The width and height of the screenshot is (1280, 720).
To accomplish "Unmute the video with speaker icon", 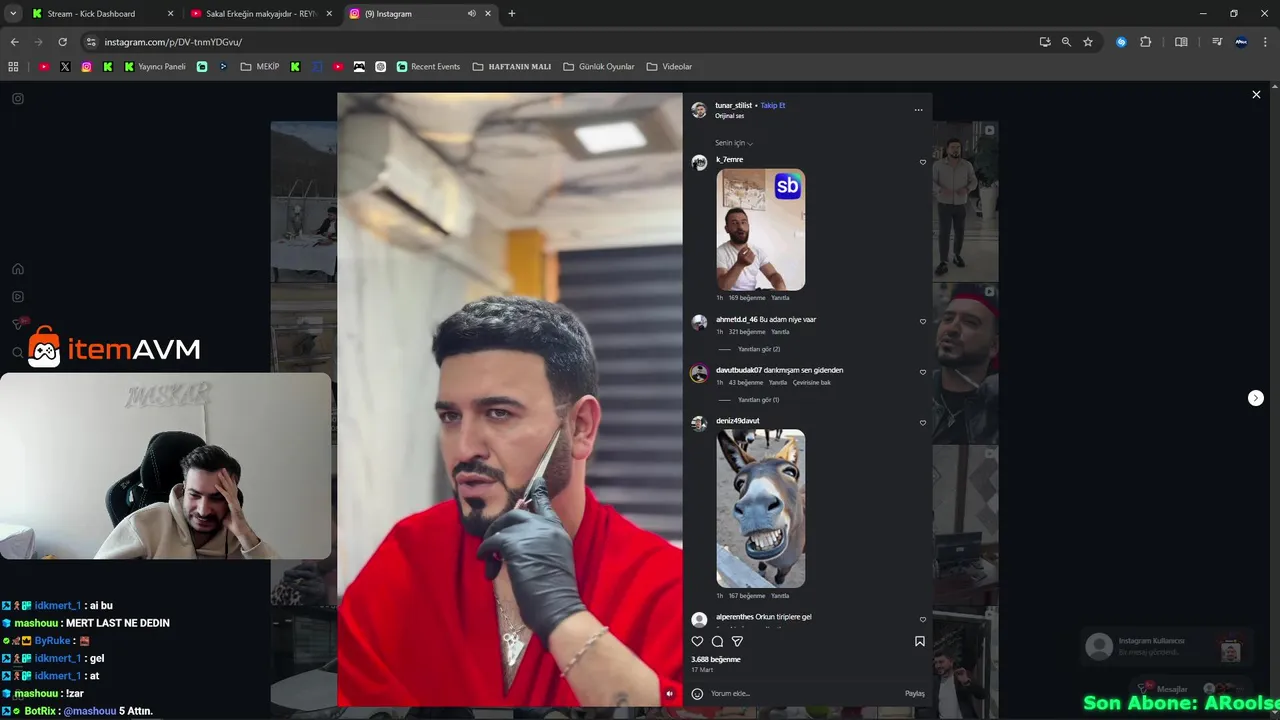I will tap(669, 693).
